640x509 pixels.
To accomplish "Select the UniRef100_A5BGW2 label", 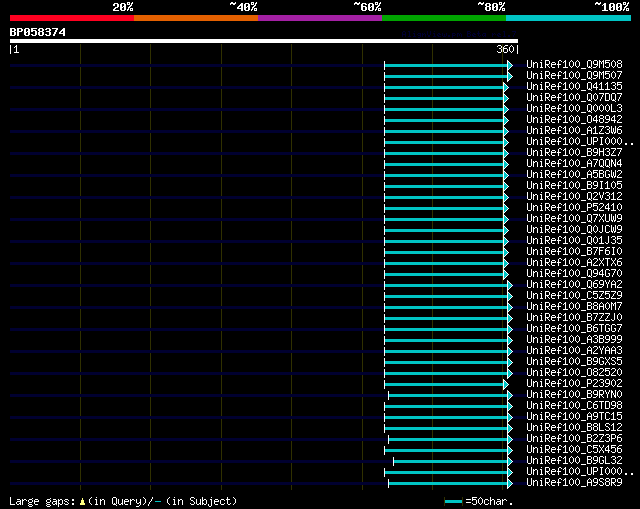I will click(x=574, y=175).
